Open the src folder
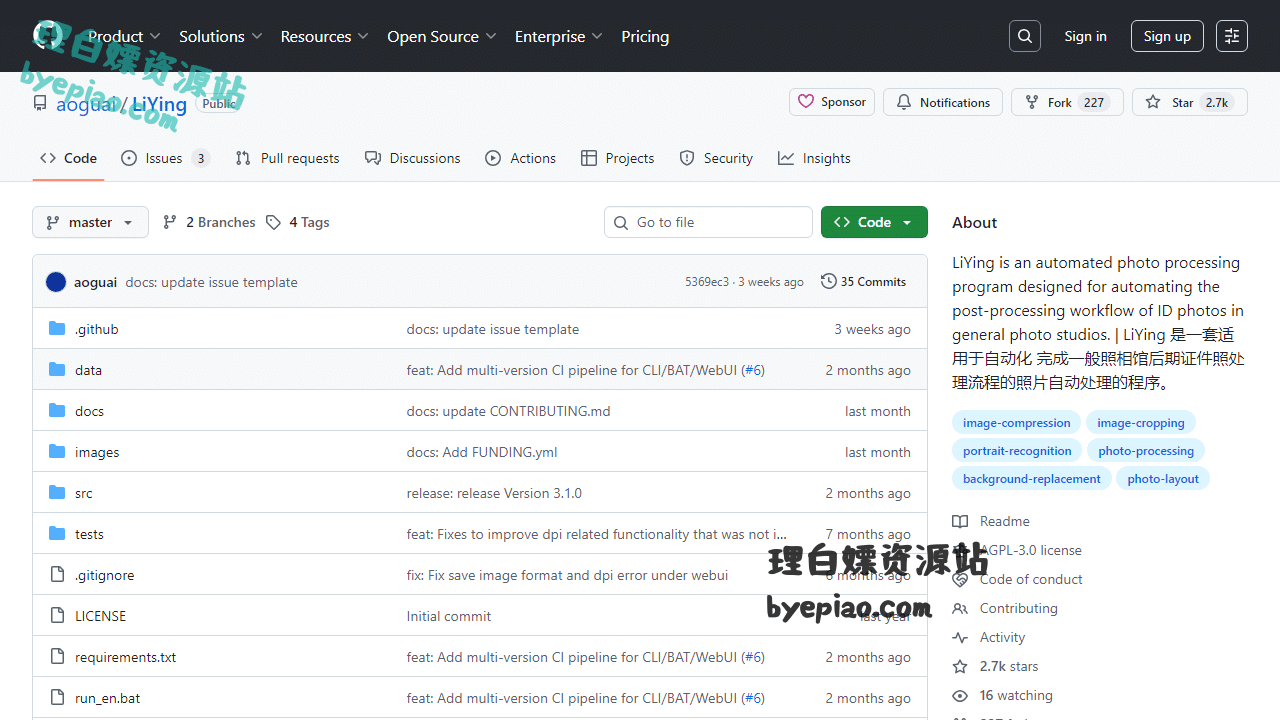This screenshot has height=720, width=1280. coord(84,493)
